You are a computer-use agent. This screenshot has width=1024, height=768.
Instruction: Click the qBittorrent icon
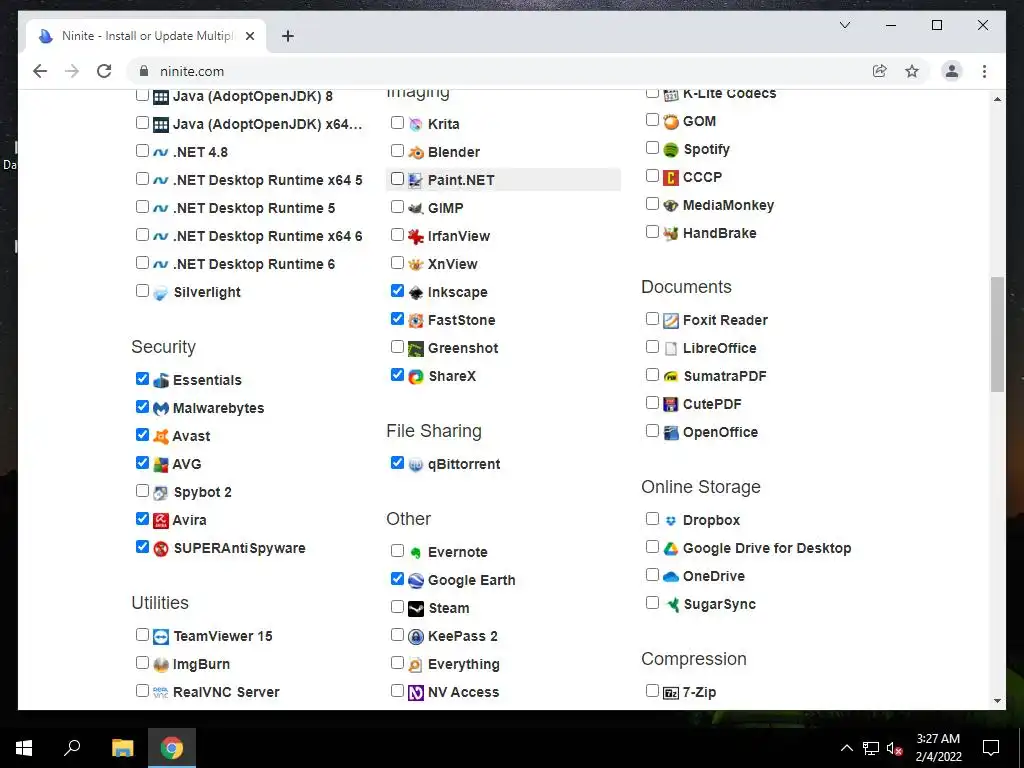coord(416,465)
